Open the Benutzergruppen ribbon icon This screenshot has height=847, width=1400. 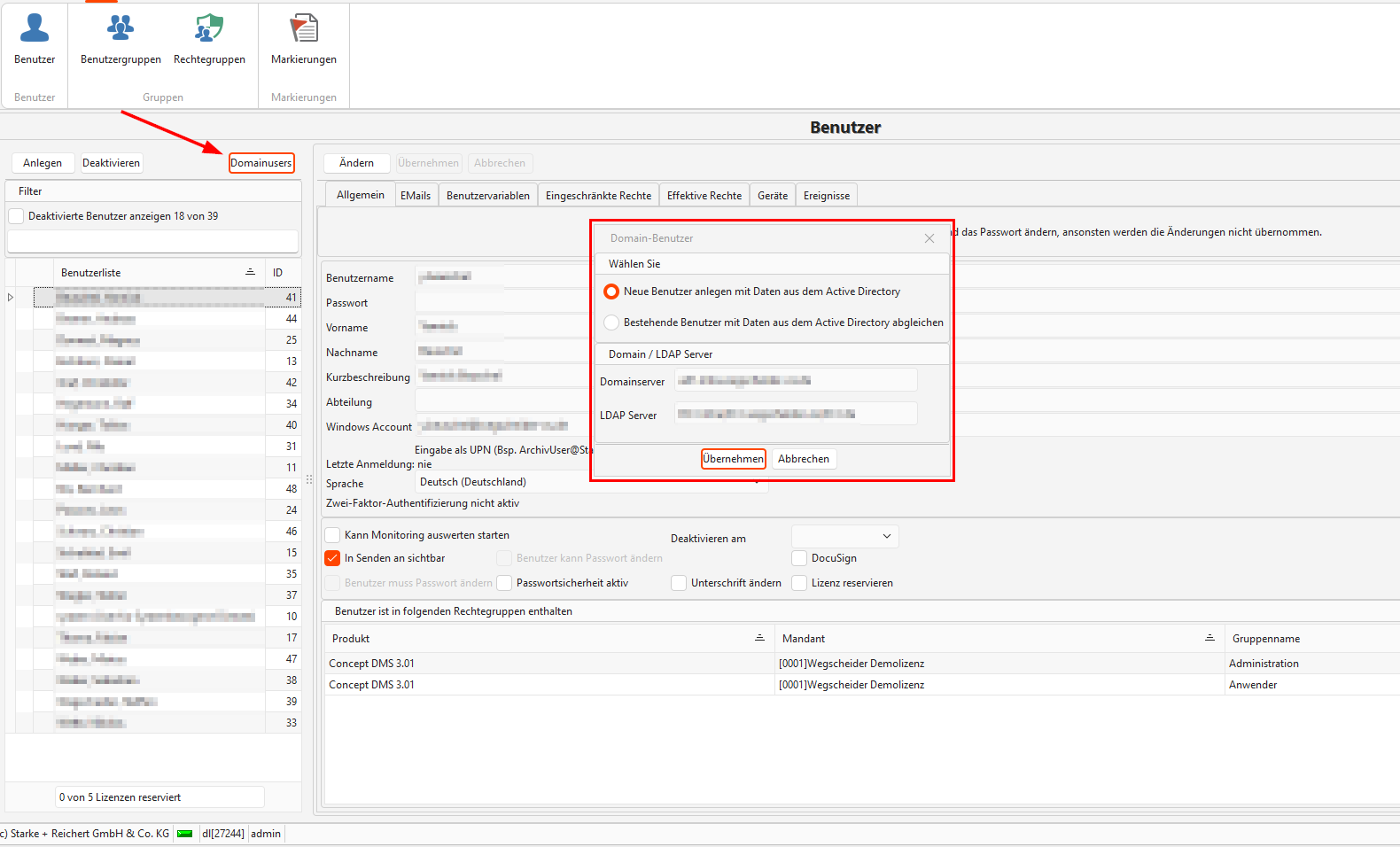pos(121,29)
